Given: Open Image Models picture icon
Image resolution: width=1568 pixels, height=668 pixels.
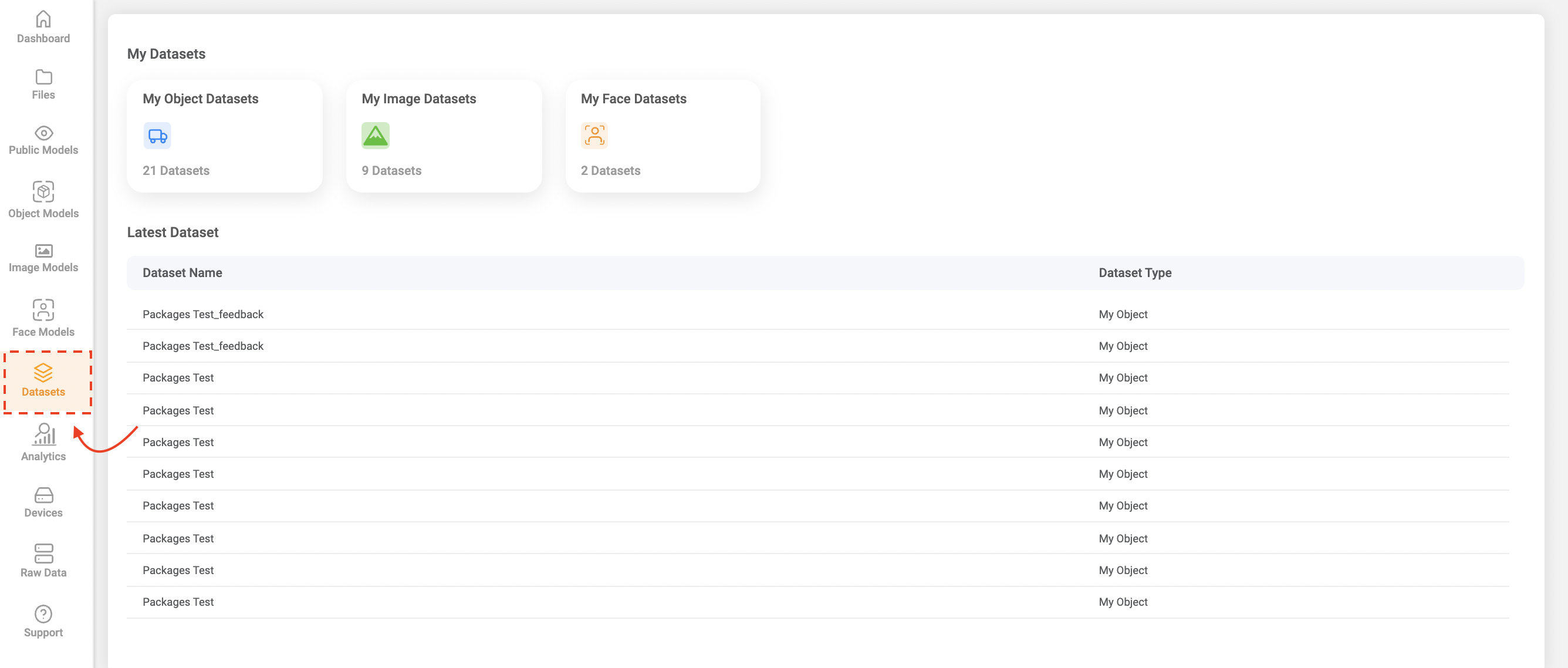Looking at the screenshot, I should 43,251.
